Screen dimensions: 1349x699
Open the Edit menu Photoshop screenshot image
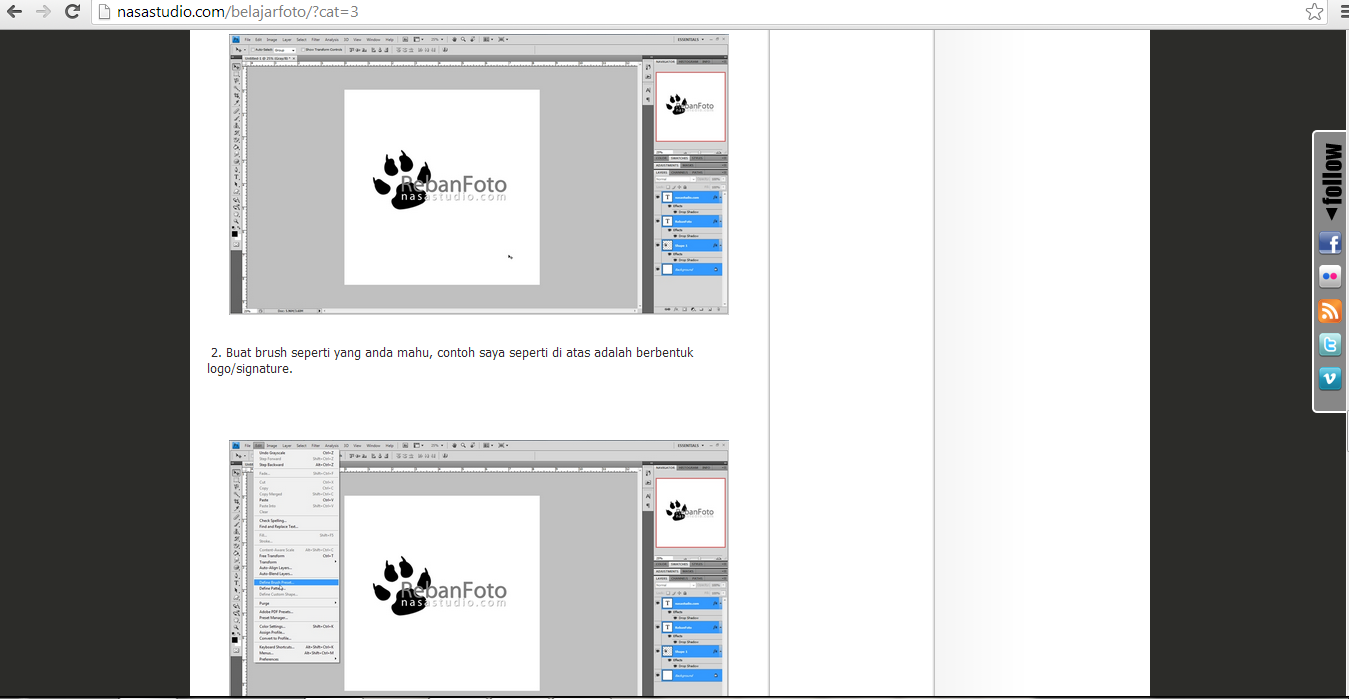[x=479, y=568]
